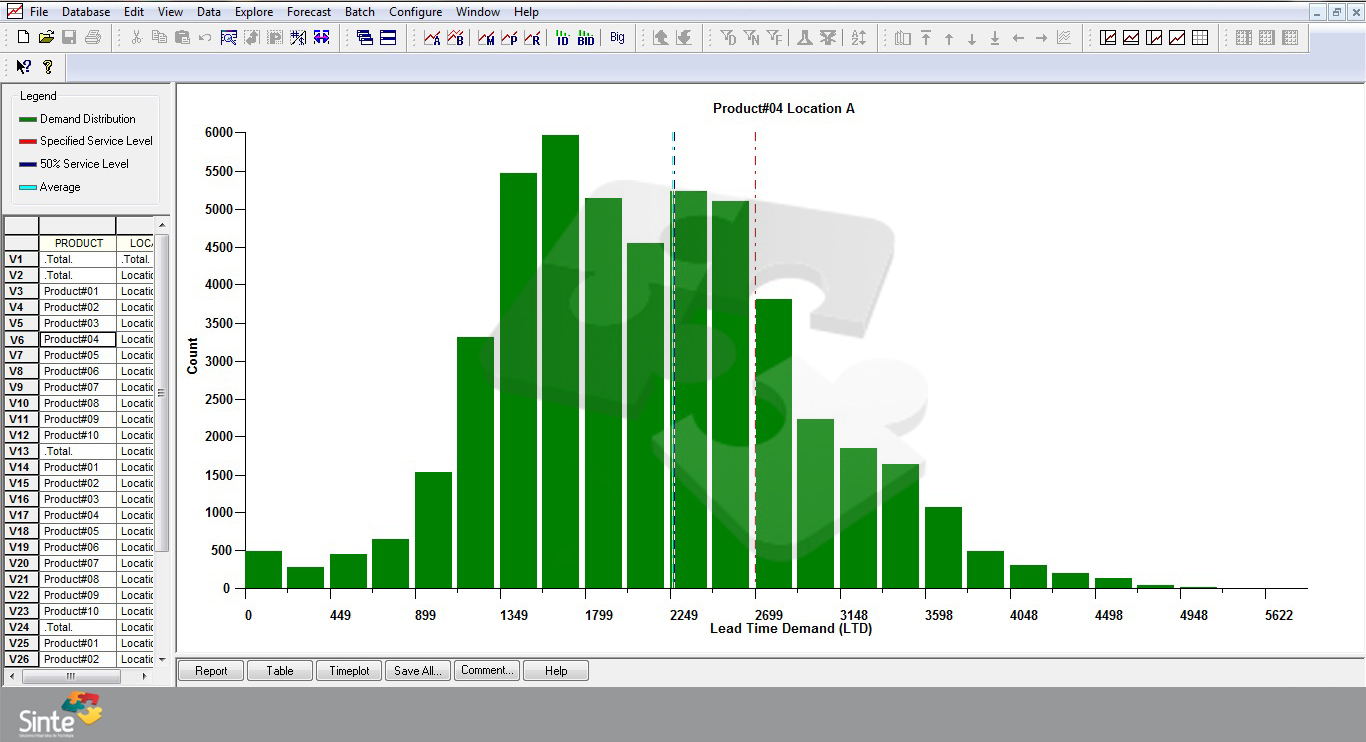Screen dimensions: 1366x742
Task: Open the Explore menu
Action: 254,12
